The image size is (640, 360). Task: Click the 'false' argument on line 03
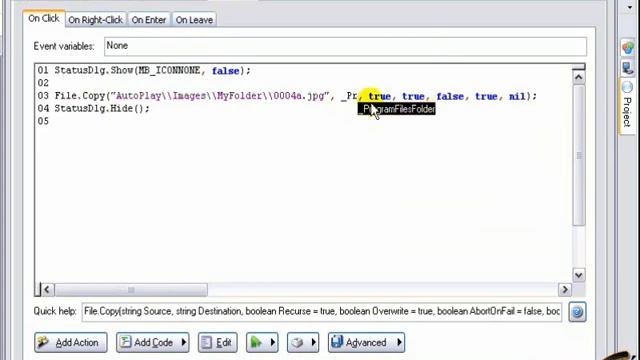450,96
